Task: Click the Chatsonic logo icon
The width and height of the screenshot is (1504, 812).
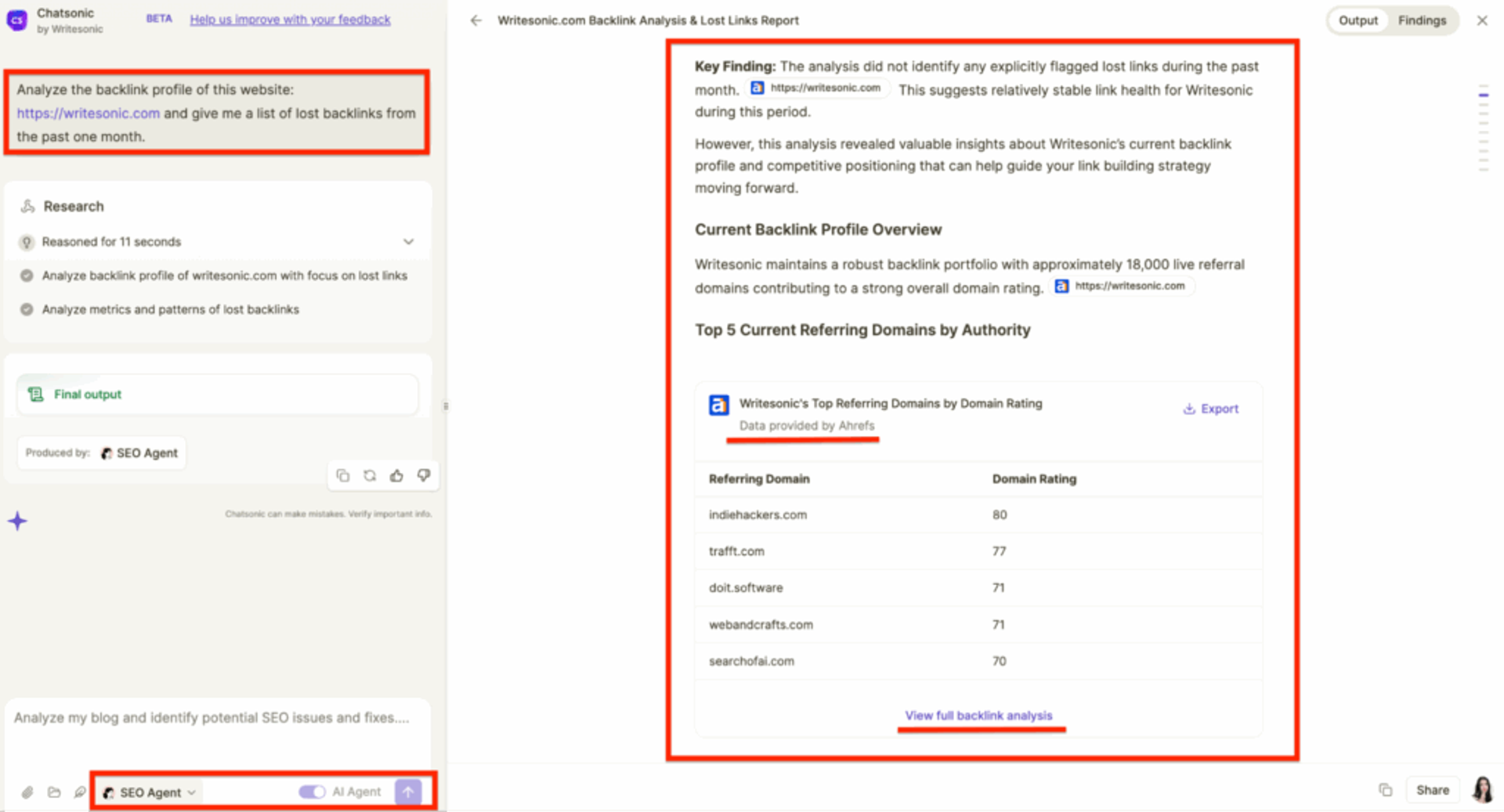Action: pos(17,20)
